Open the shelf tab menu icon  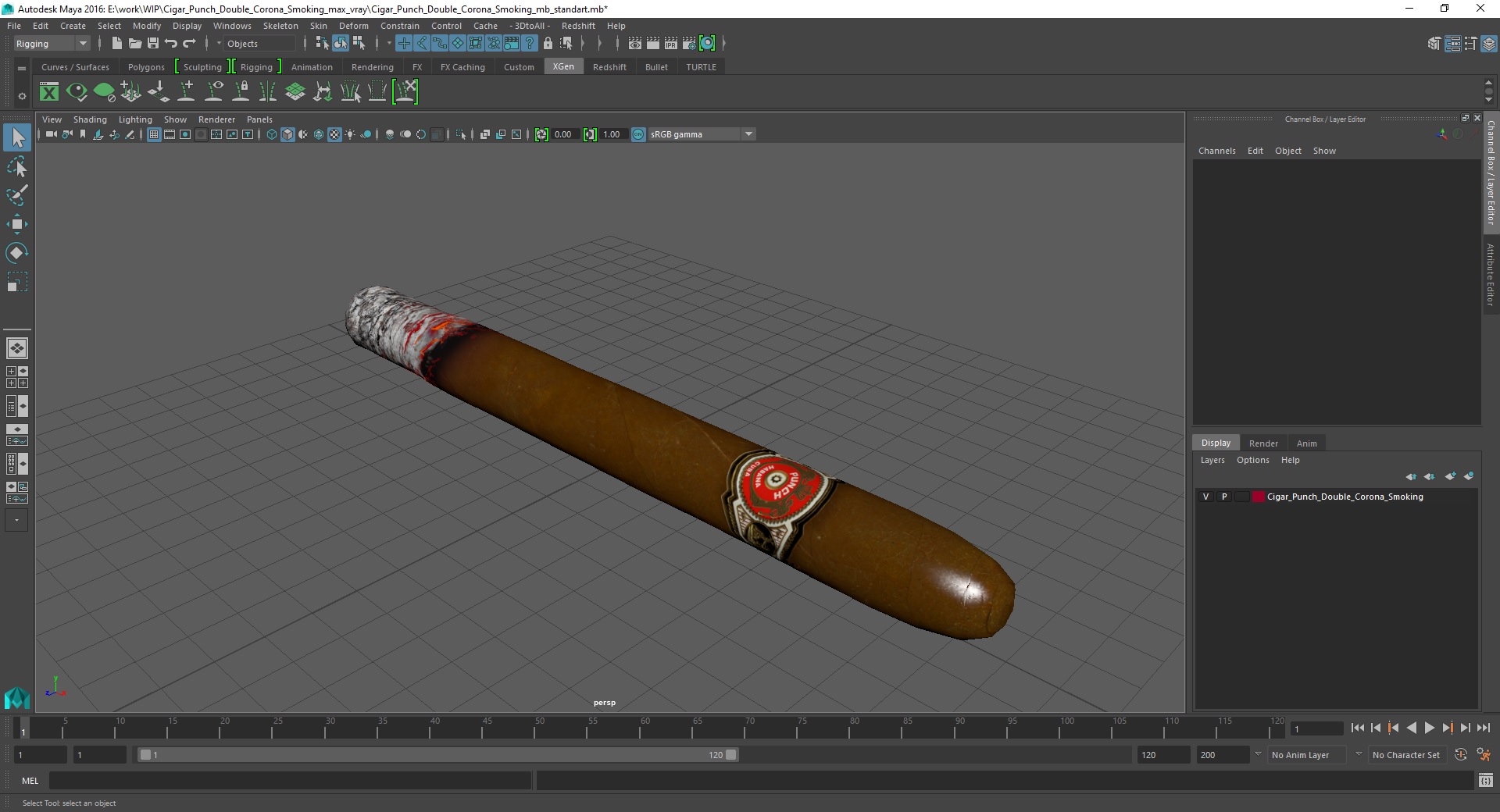pyautogui.click(x=22, y=68)
